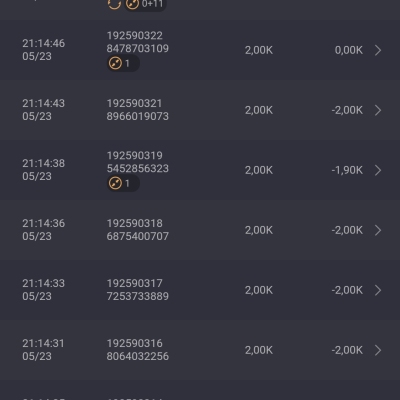Click round ID 7253733889
Viewport: 400px width, 400px height.
pos(138,296)
